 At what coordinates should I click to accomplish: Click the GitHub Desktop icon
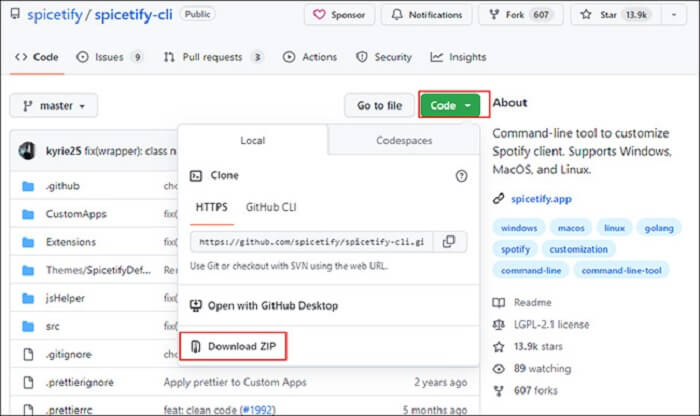[196, 306]
